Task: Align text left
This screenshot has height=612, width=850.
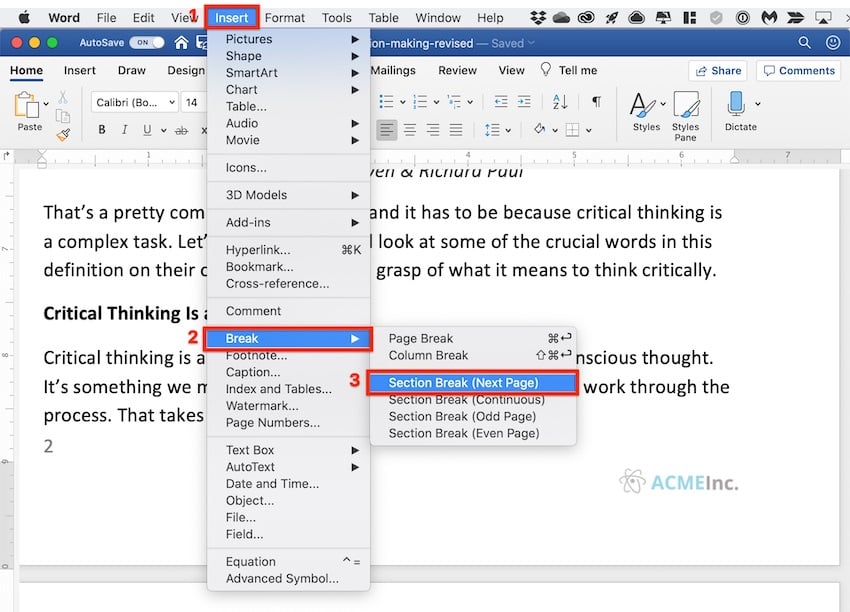Action: click(x=387, y=130)
